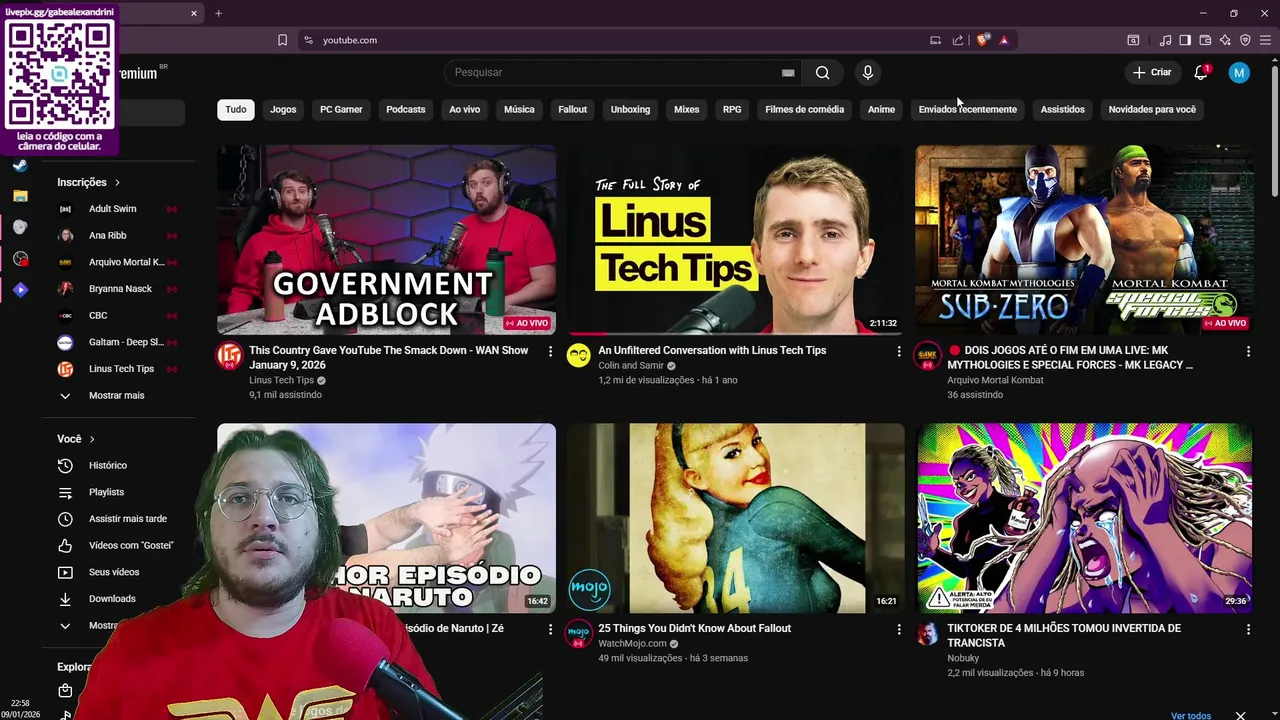
Task: Open Bryanna Nasck channel in sidebar
Action: pos(120,289)
